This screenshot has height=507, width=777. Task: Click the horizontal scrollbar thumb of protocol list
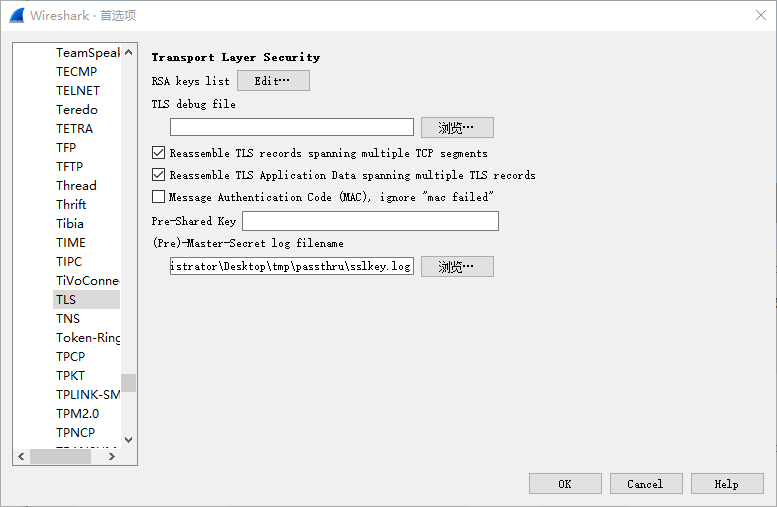60,456
